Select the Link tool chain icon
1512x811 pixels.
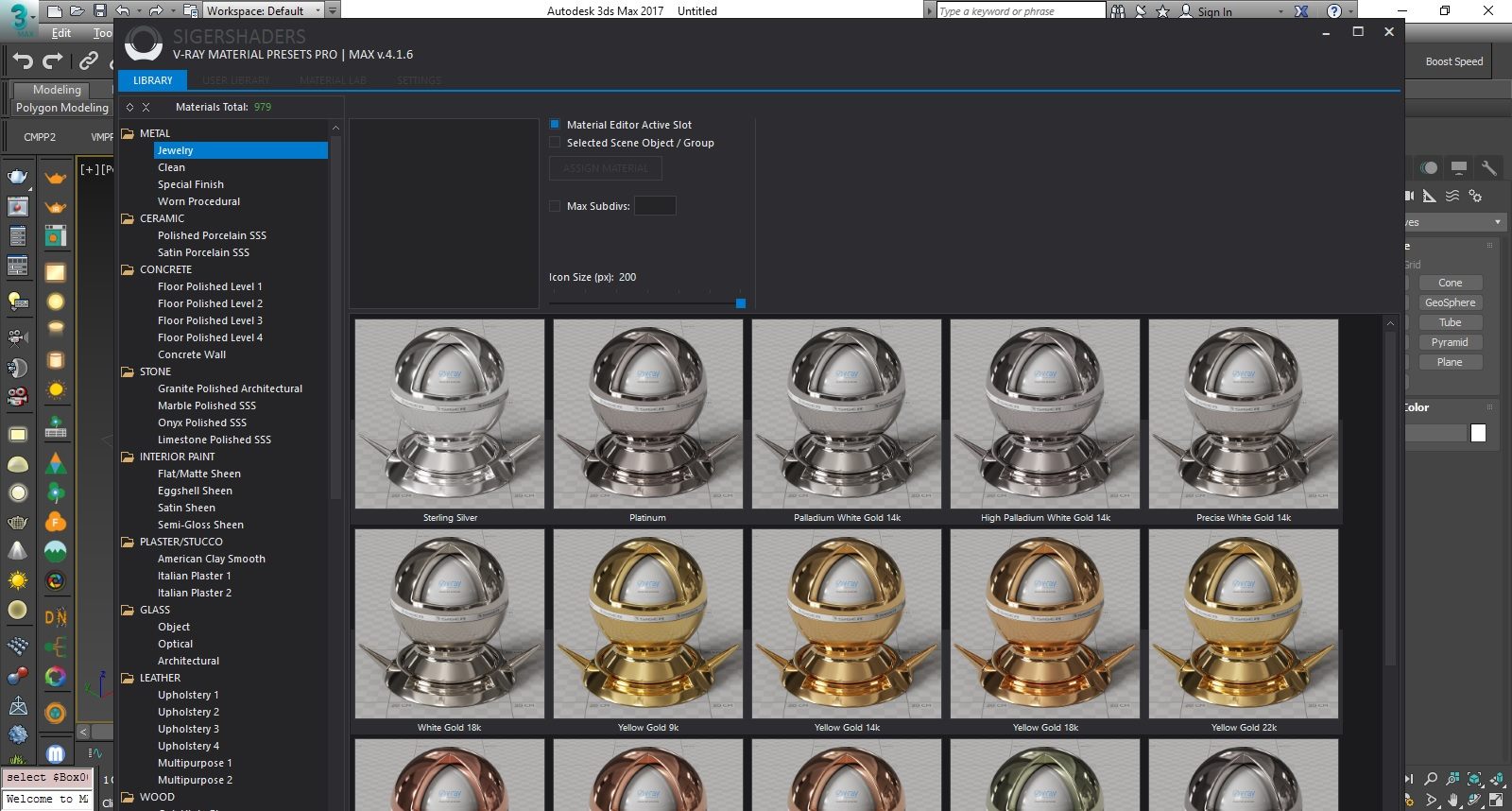89,61
